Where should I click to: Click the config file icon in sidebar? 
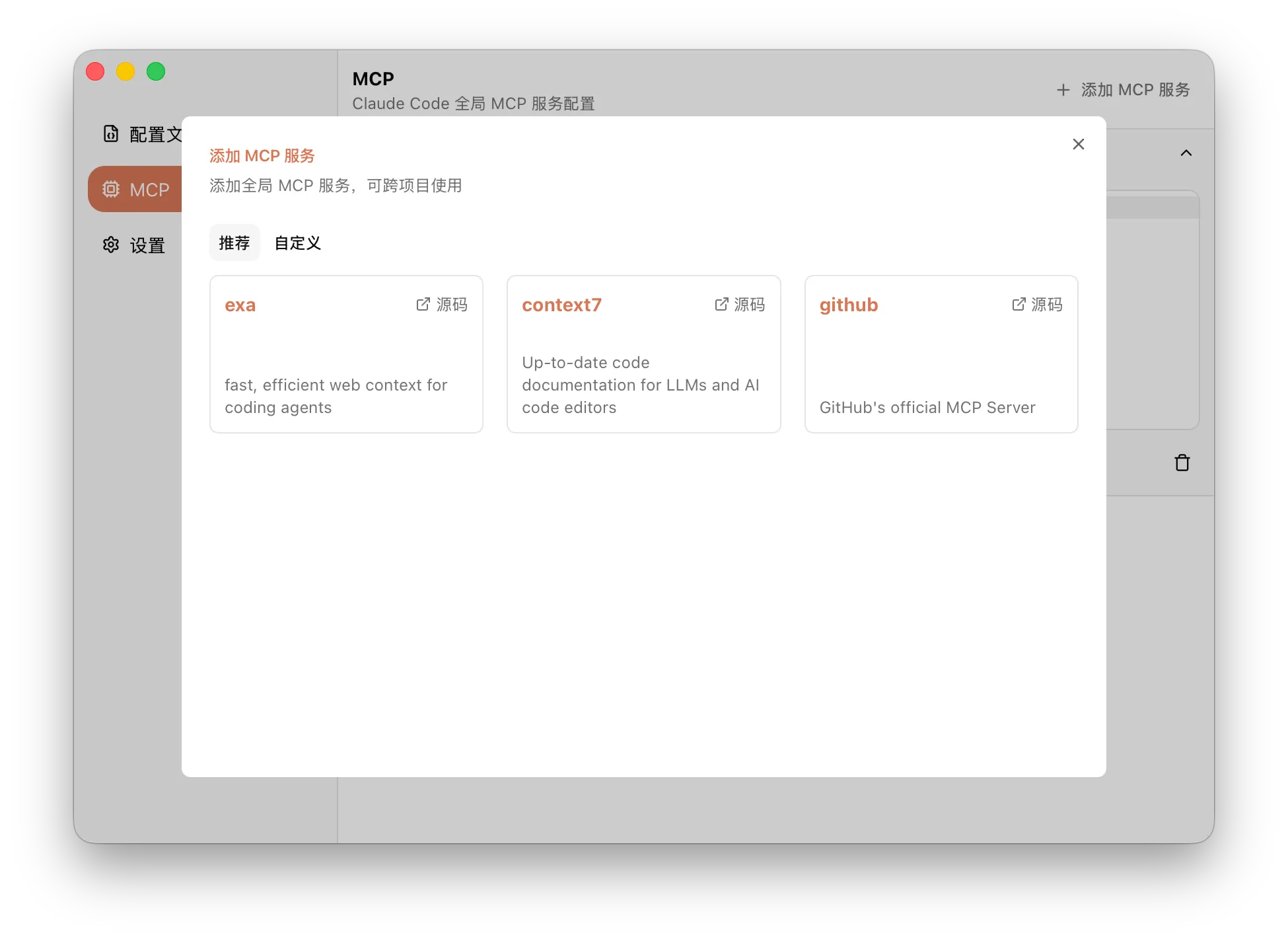point(111,134)
